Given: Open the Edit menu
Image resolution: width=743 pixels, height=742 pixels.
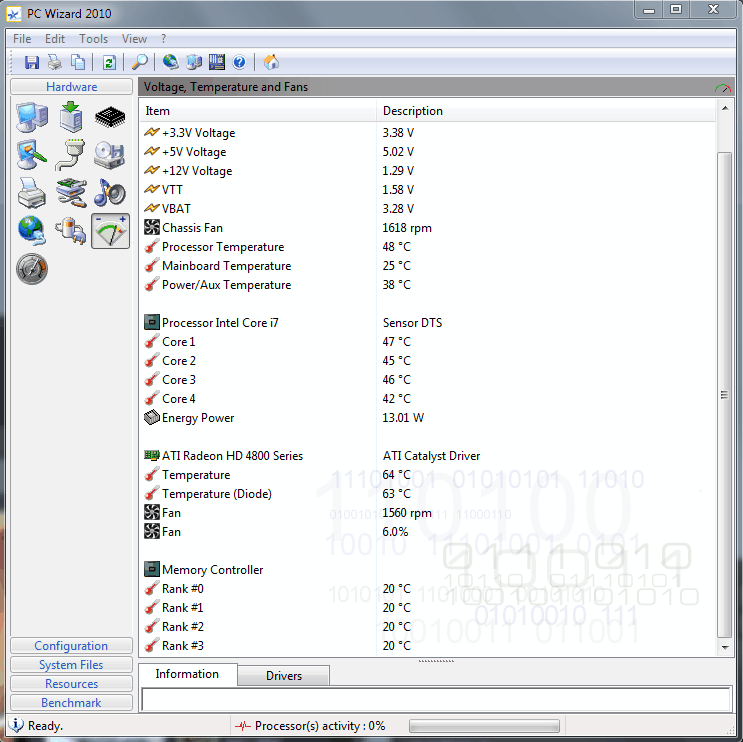Looking at the screenshot, I should pyautogui.click(x=54, y=39).
